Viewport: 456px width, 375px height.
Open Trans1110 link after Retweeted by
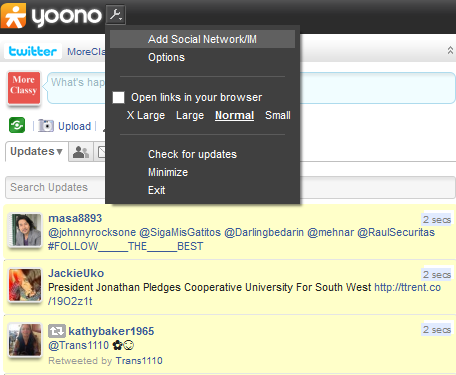pyautogui.click(x=139, y=361)
